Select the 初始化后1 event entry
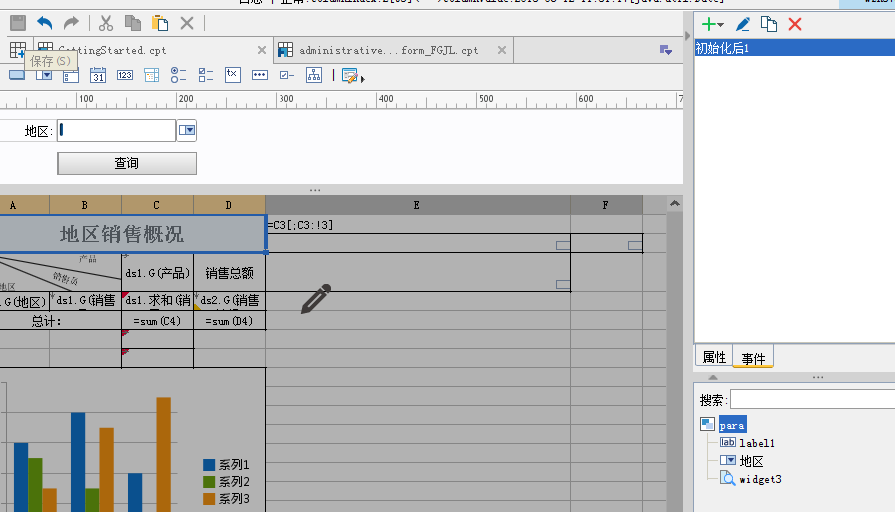Viewport: 895px width, 512px height. point(795,48)
